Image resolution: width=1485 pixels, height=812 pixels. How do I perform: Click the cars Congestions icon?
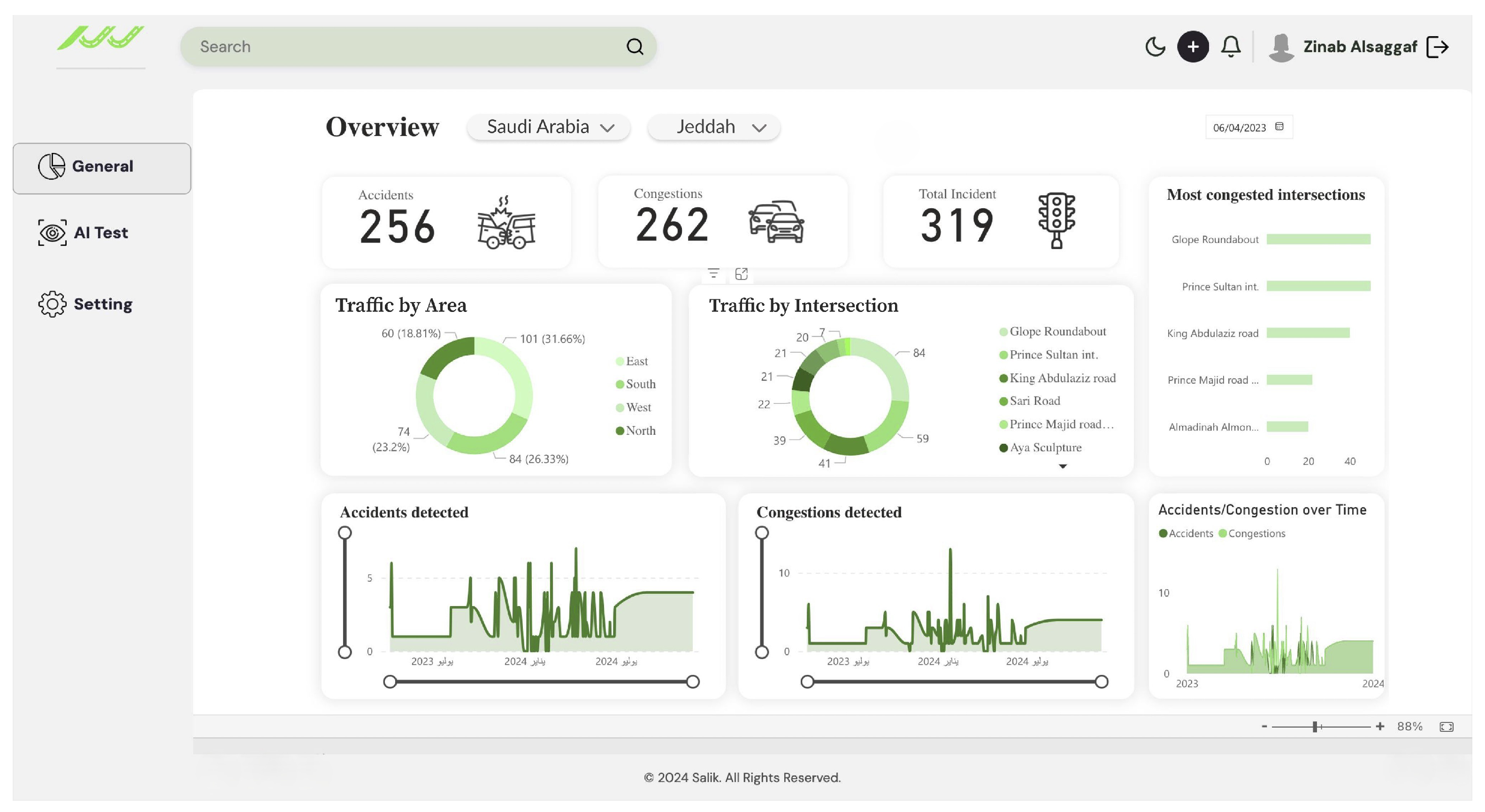(776, 222)
